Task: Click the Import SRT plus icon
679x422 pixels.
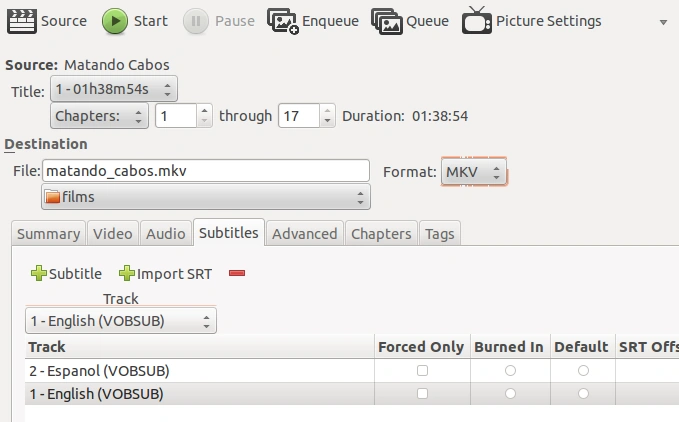Action: point(127,274)
